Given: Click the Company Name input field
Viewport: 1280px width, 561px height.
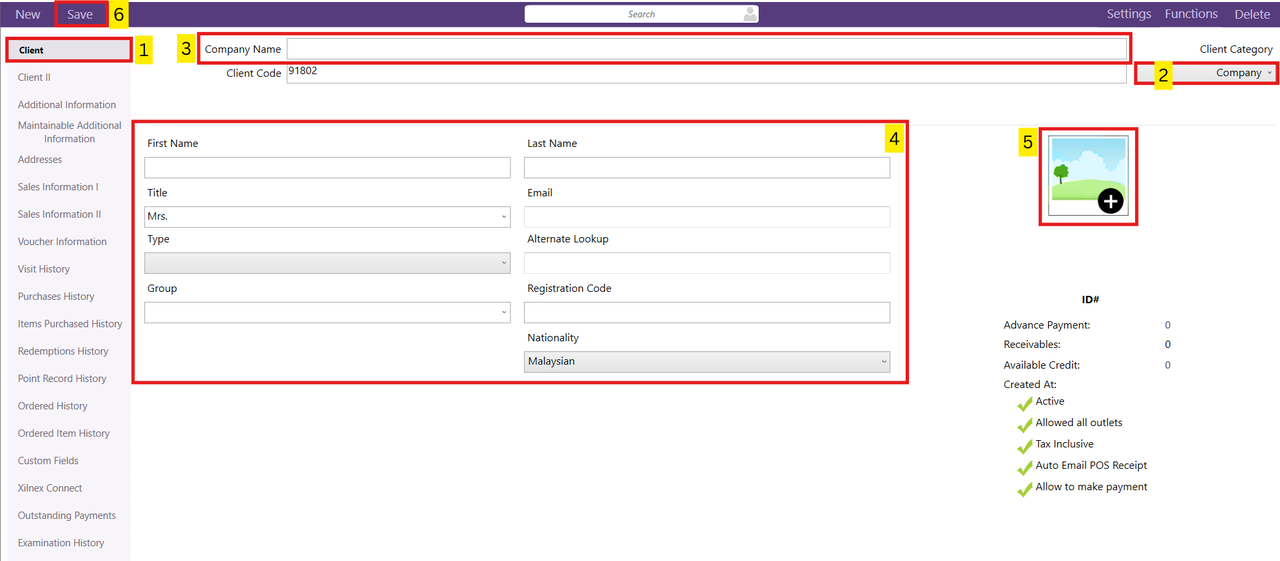Looking at the screenshot, I should click(x=706, y=49).
